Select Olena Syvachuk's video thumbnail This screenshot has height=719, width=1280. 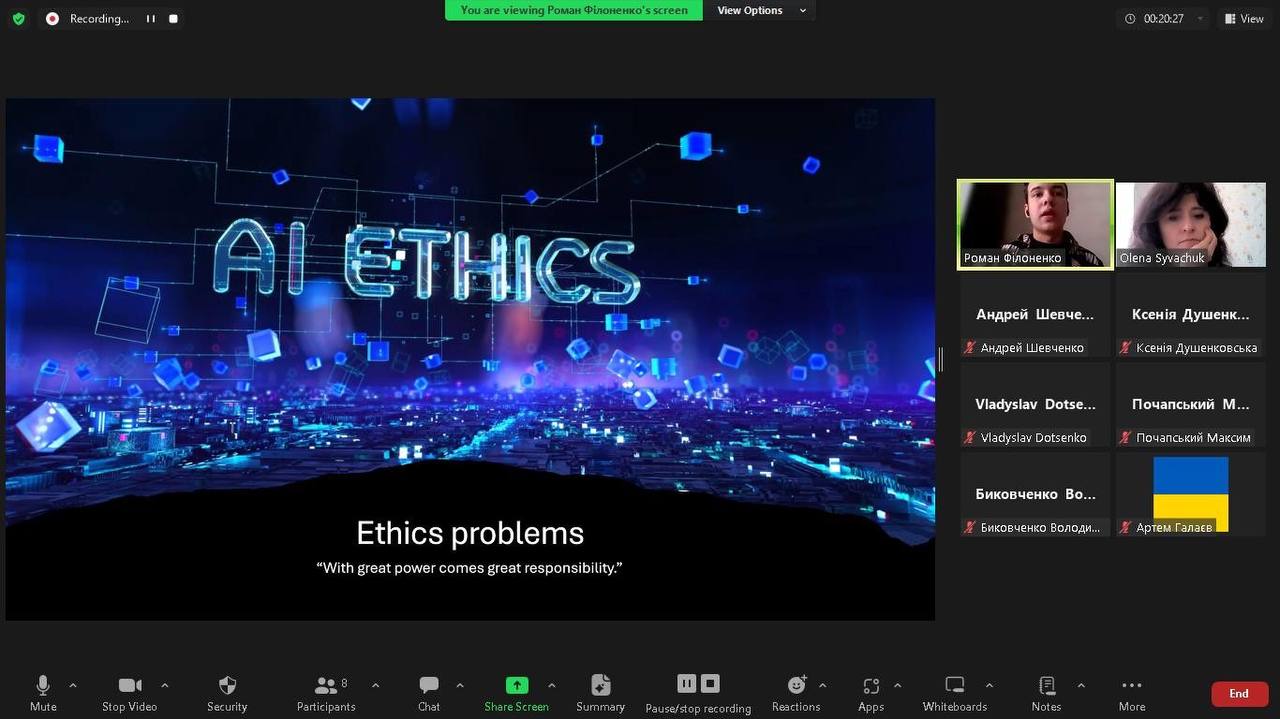click(1190, 225)
